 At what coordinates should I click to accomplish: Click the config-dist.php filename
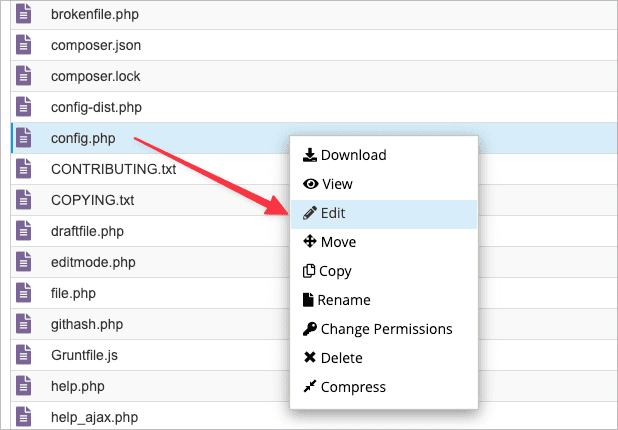[x=97, y=108]
